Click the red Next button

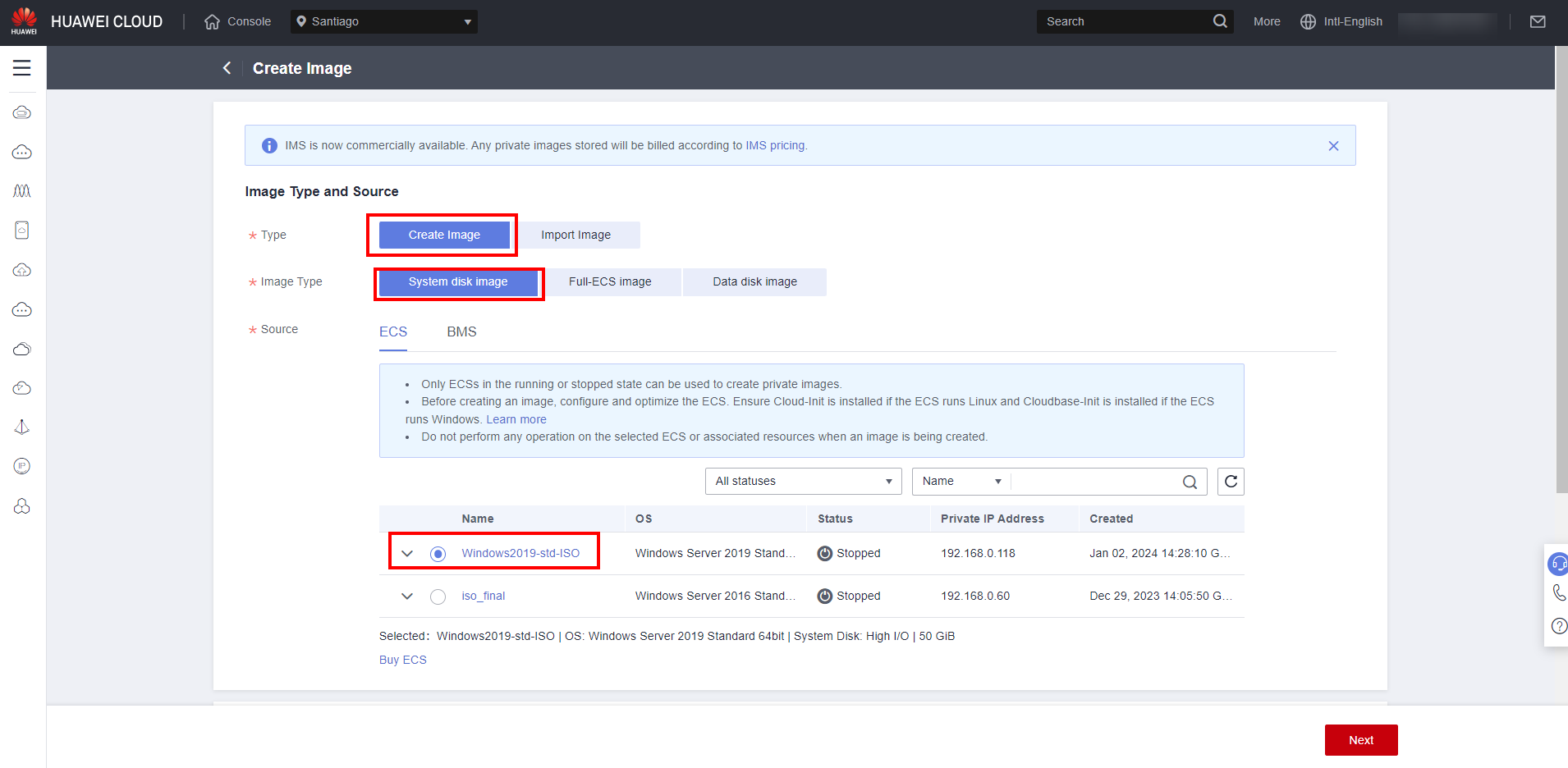pyautogui.click(x=1360, y=740)
